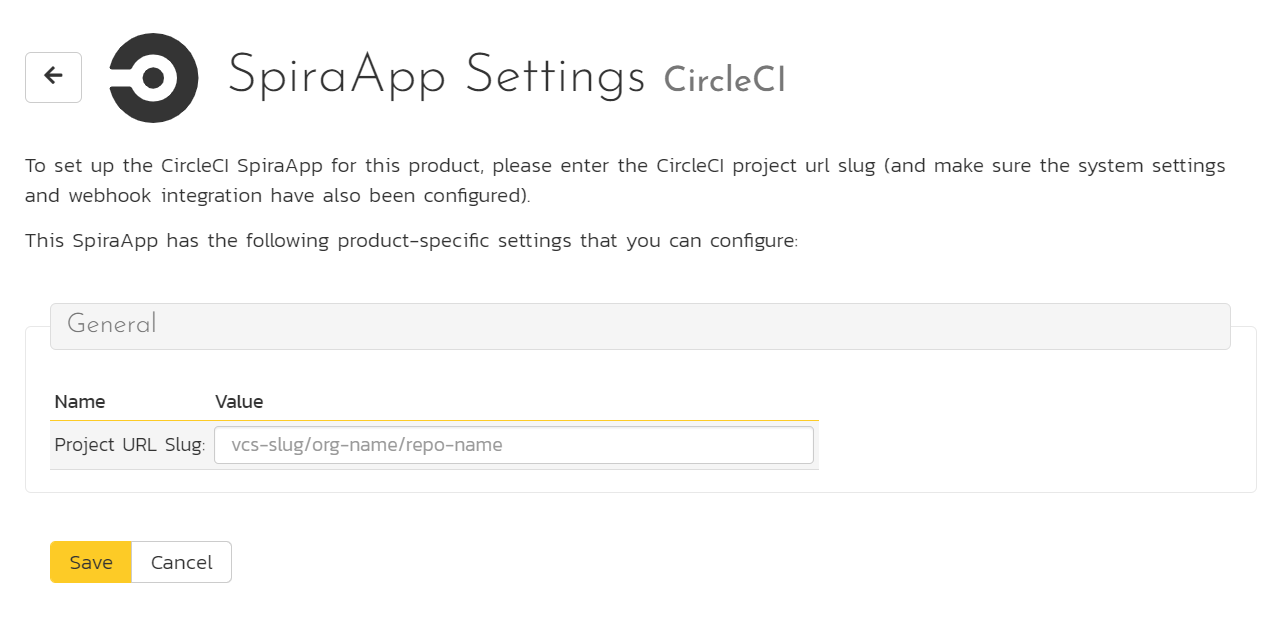Click the Name column header
The image size is (1270, 621).
(80, 402)
